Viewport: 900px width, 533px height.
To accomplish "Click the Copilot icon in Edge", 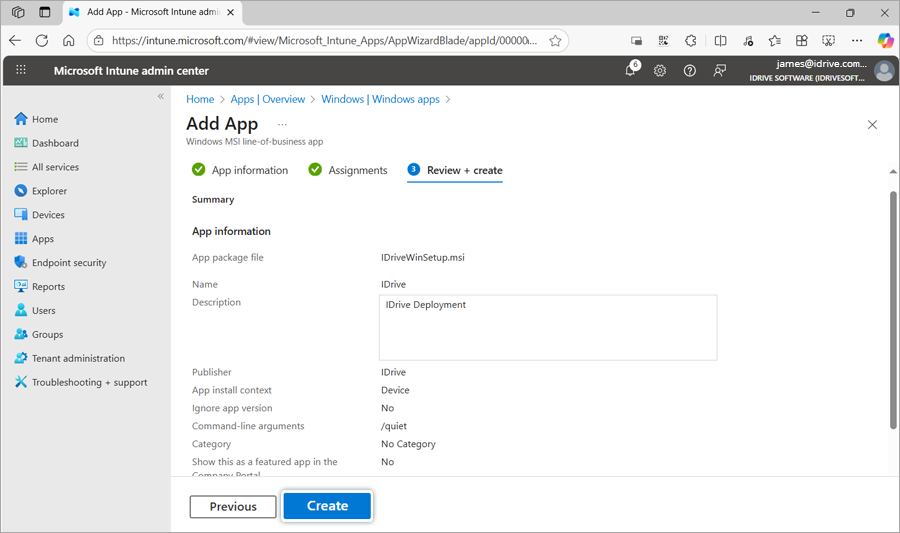I will click(x=885, y=41).
